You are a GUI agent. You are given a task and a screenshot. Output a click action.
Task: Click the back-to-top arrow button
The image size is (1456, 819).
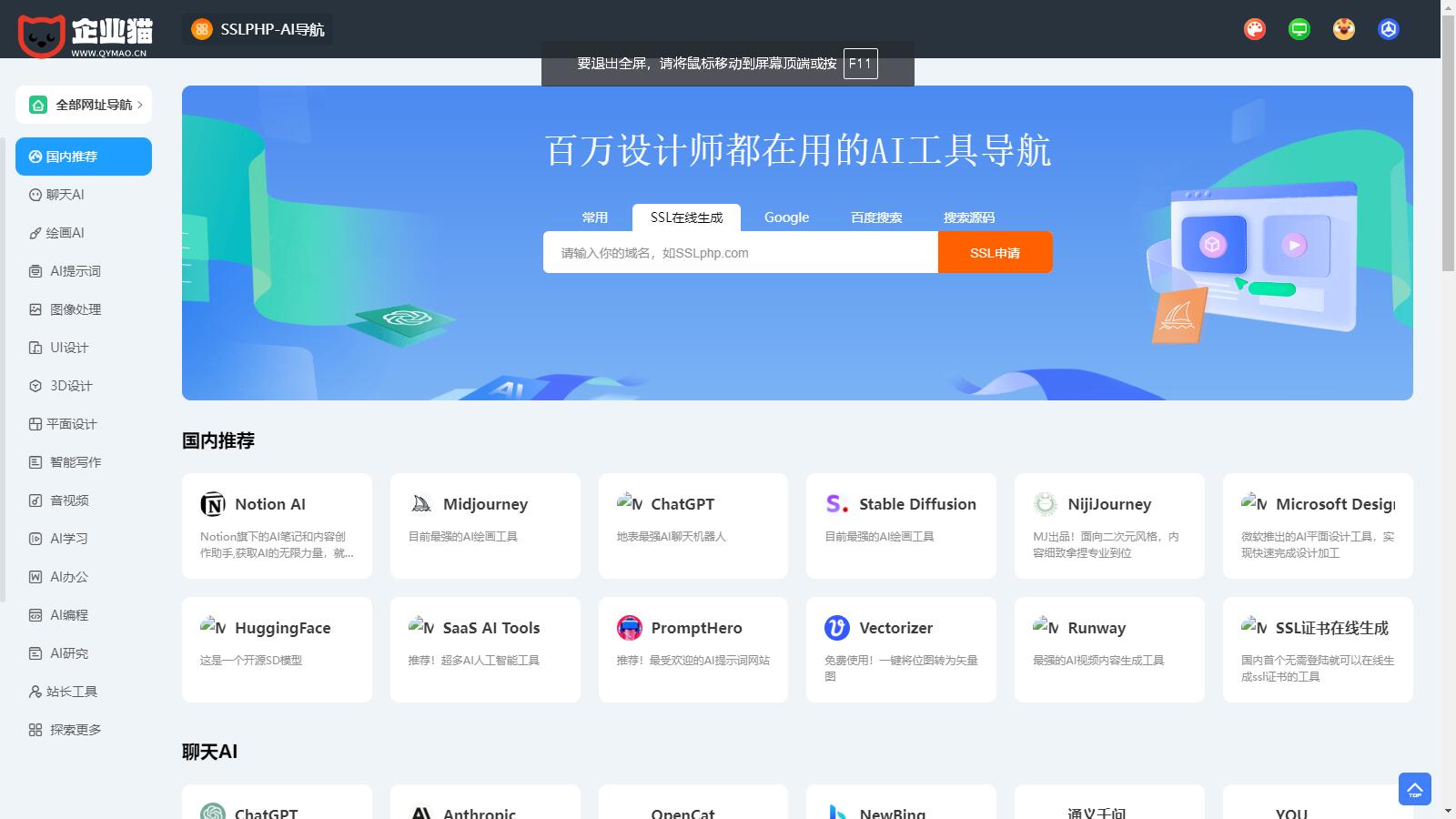pos(1414,789)
